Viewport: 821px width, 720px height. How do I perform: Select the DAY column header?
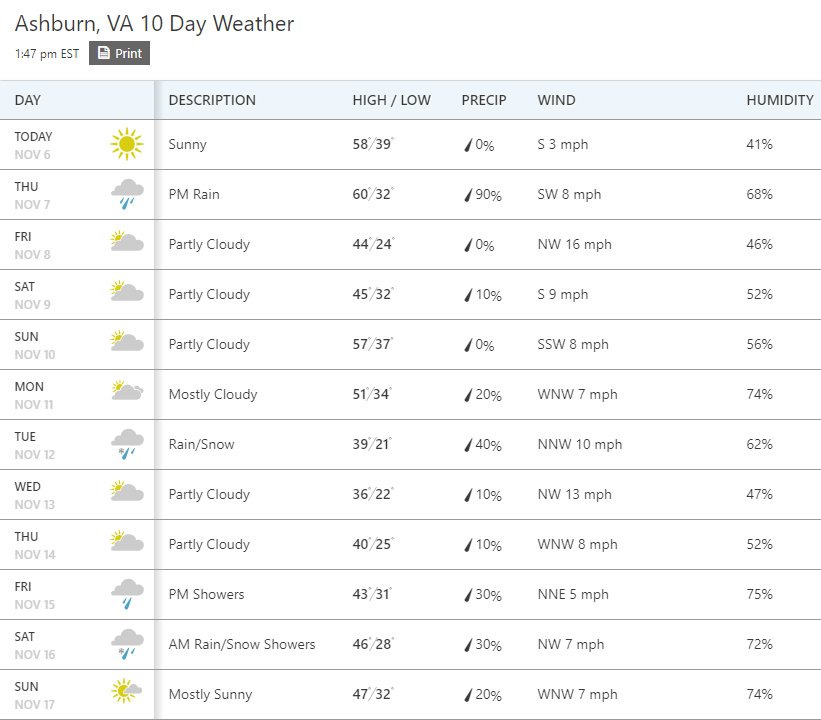28,100
